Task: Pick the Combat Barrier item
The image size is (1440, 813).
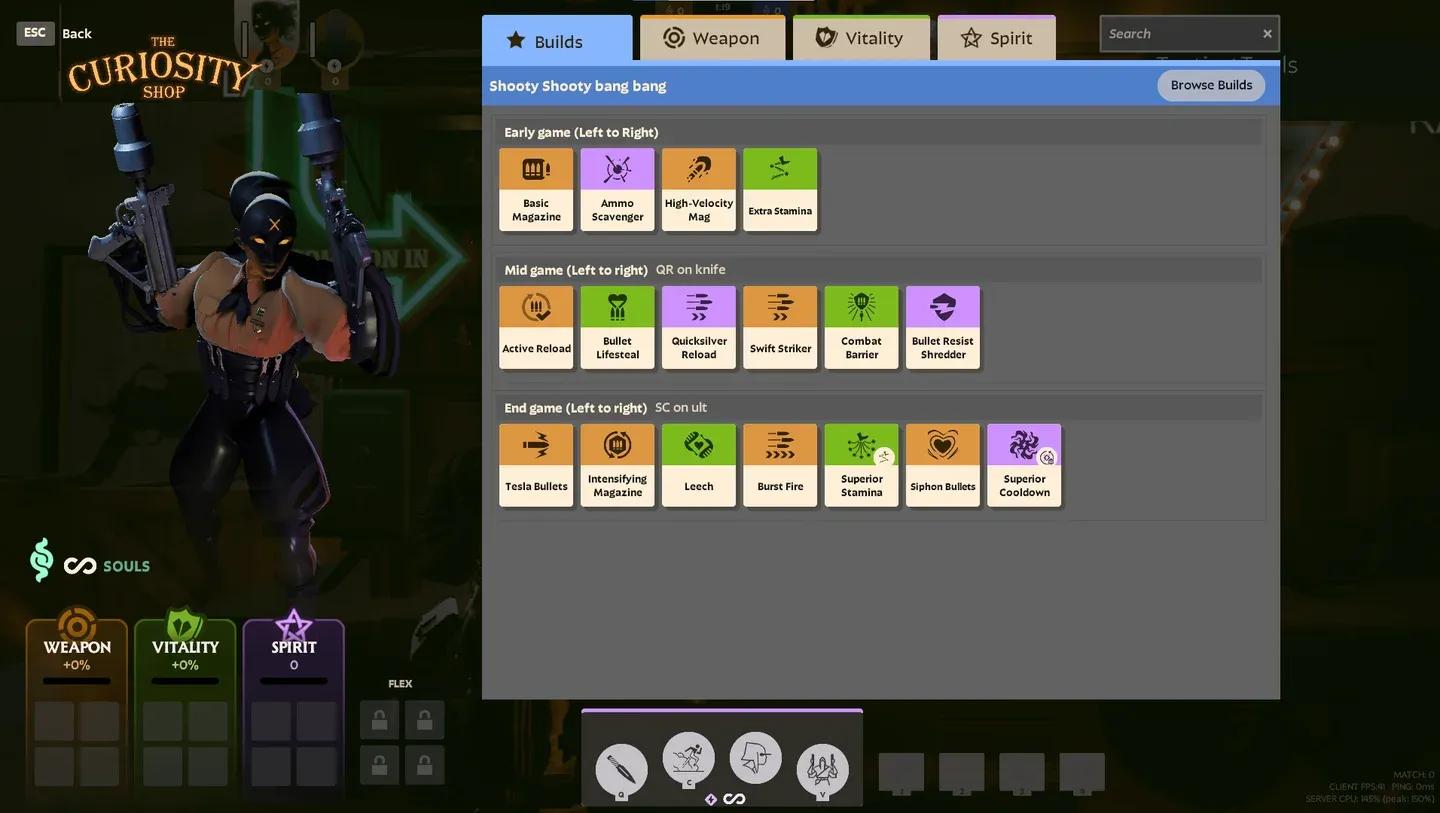Action: 861,328
